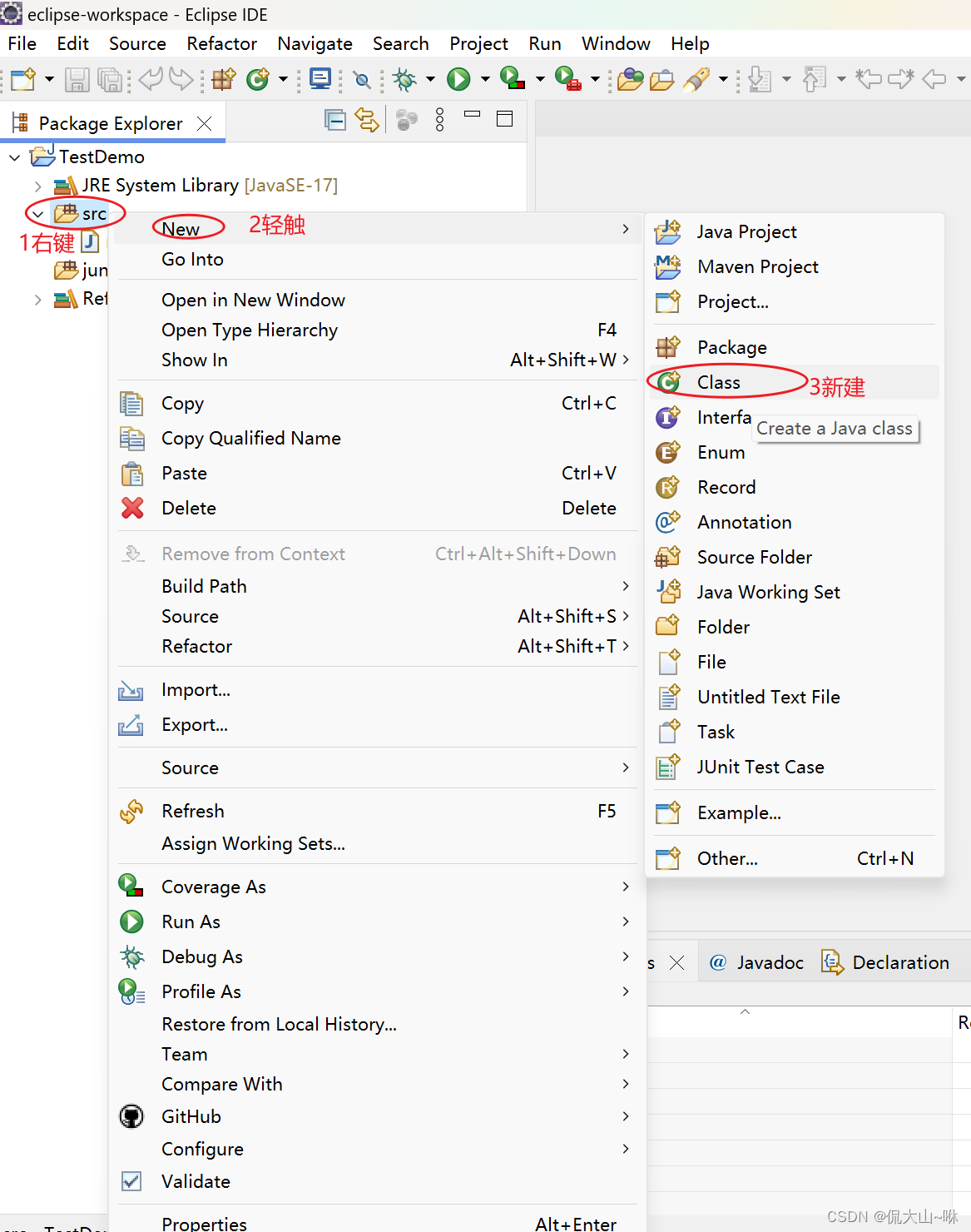Click the Open Task folder toolbar icon
The image size is (971, 1232).
(662, 79)
